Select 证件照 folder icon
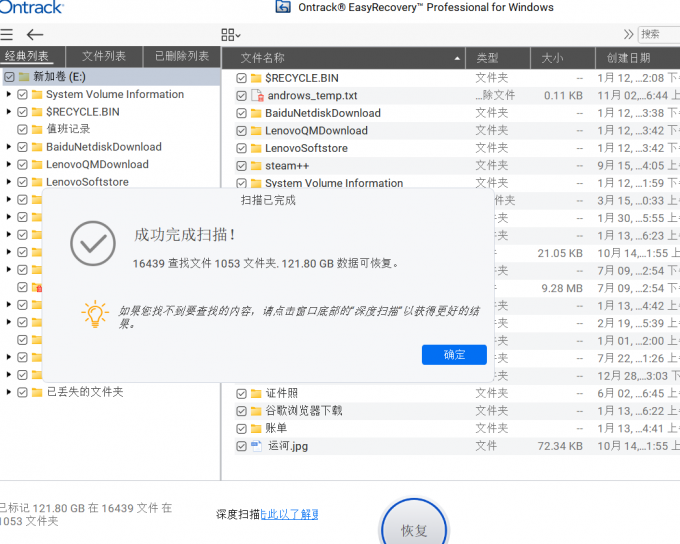The width and height of the screenshot is (680, 544). point(256,393)
